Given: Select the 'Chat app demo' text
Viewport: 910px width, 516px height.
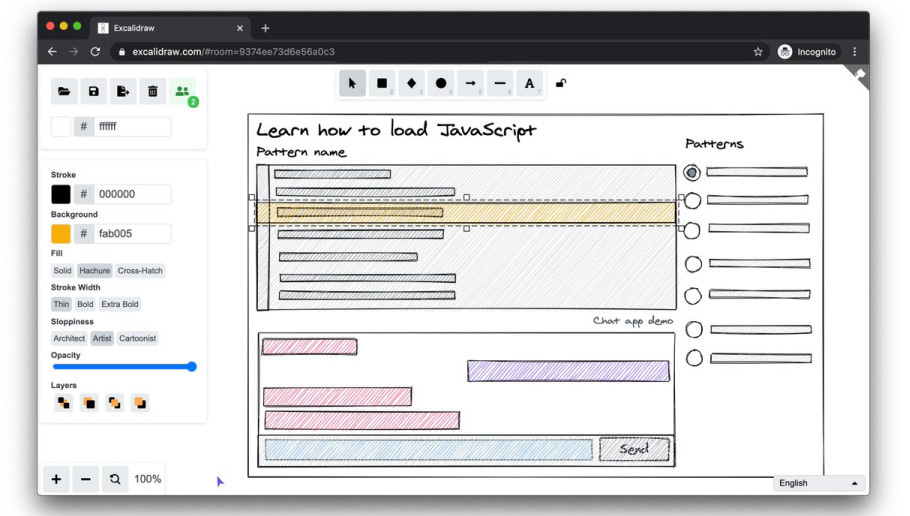Looking at the screenshot, I should [633, 321].
